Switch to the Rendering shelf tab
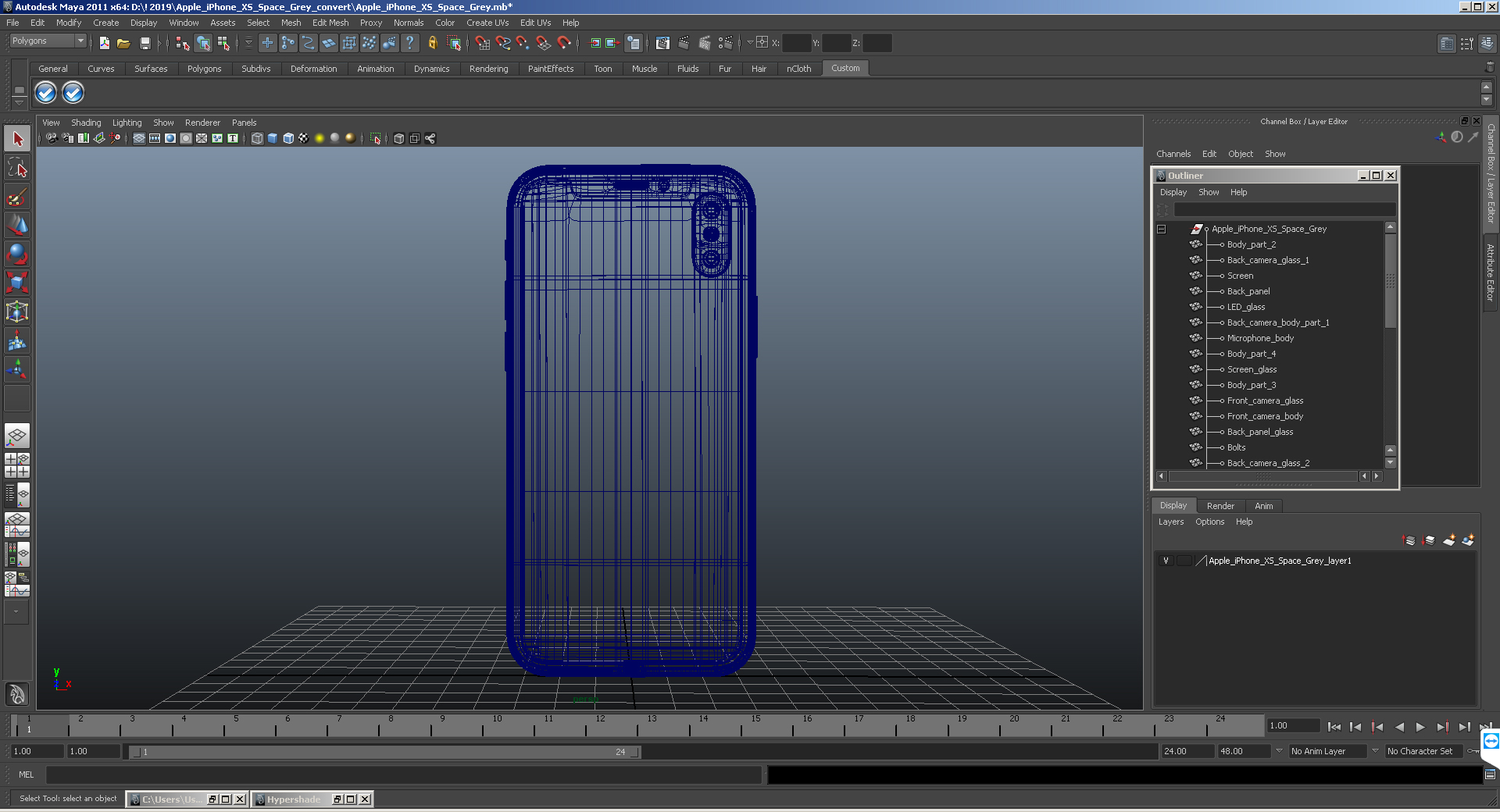The width and height of the screenshot is (1500, 812). click(488, 69)
